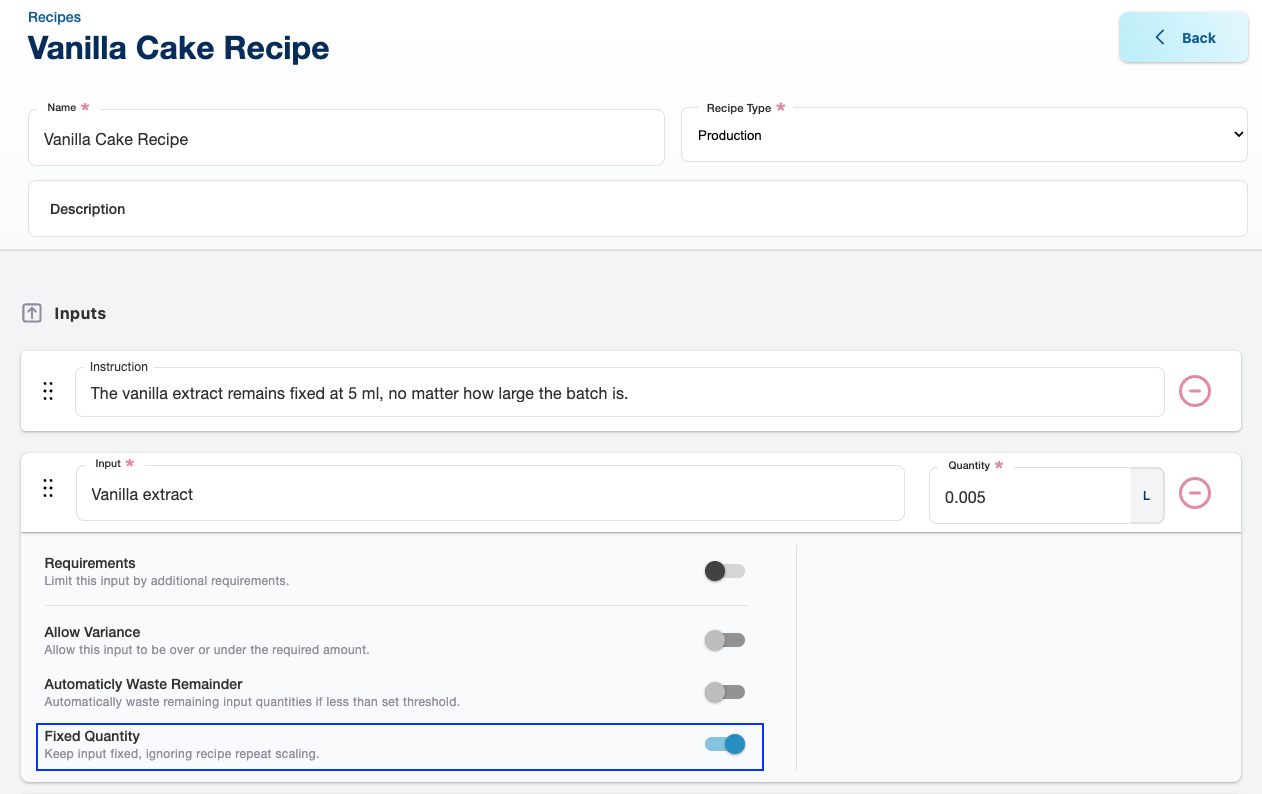Screen dimensions: 1262x794
Task: Click the L unit badge next to Quantity
Action: [x=1146, y=496]
